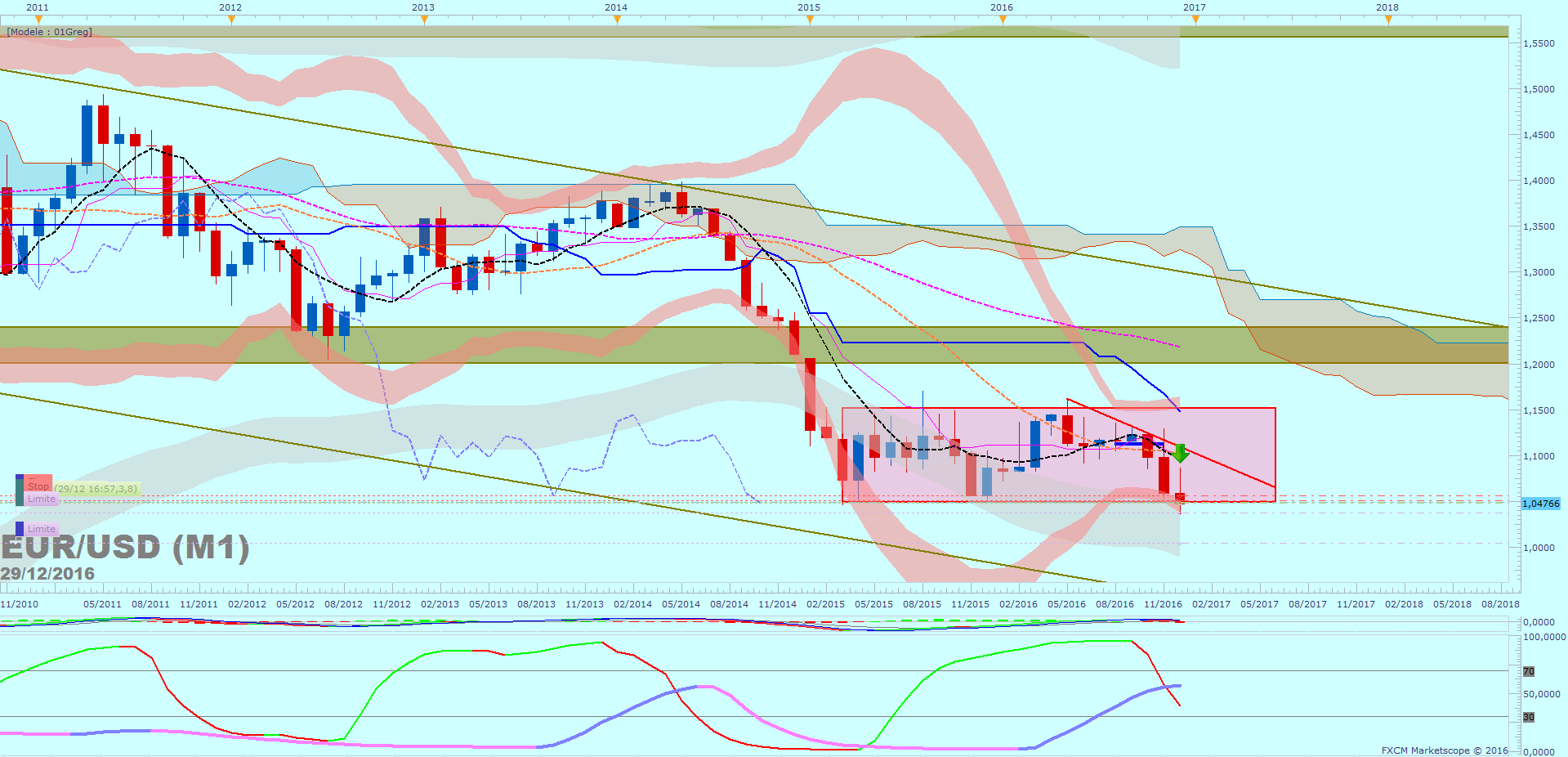Click the Modele : 01Greg label
This screenshot has width=1568, height=757.
tap(49, 32)
